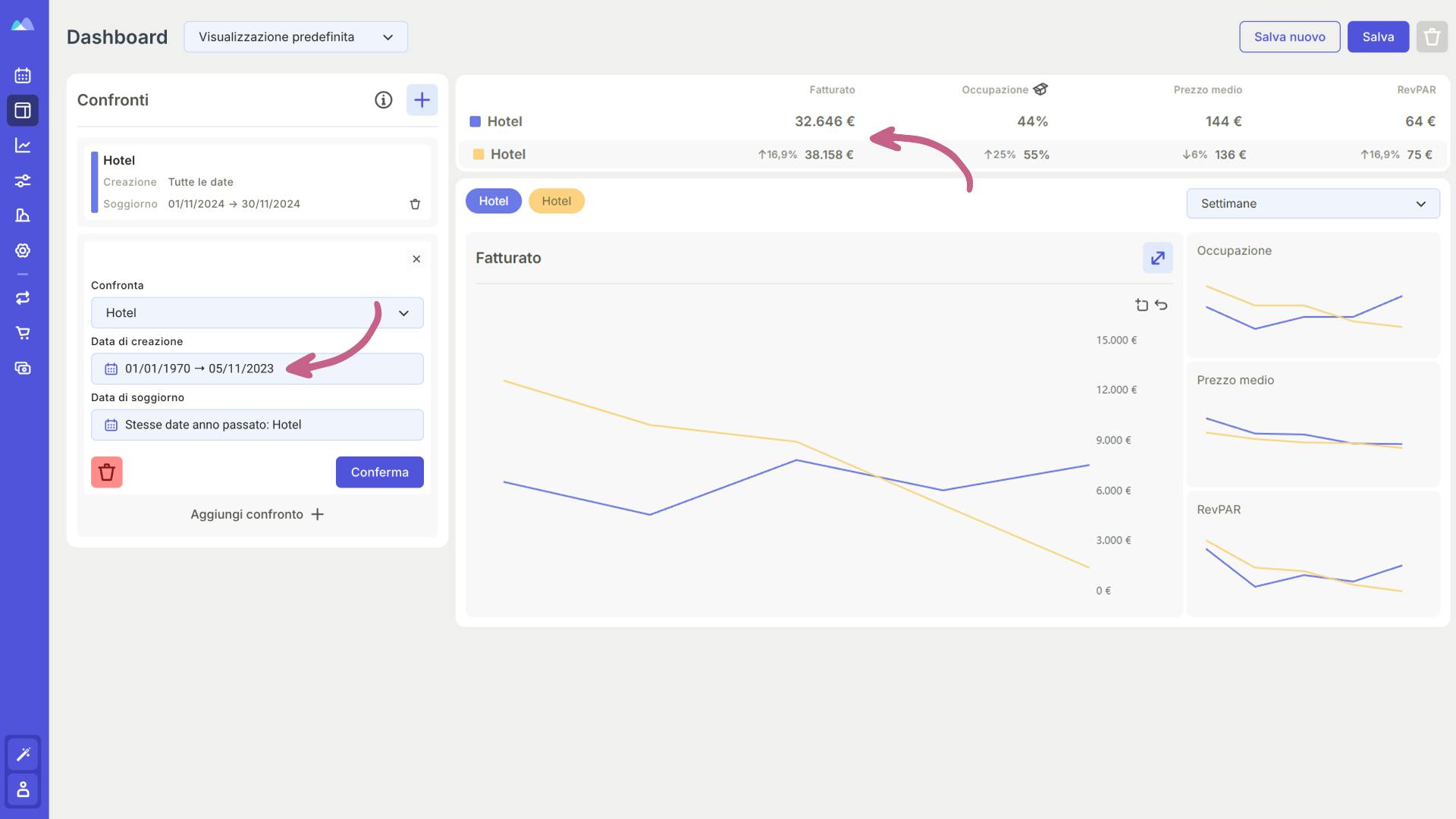Select the Hotel comparison card
1456x819 pixels.
click(257, 182)
